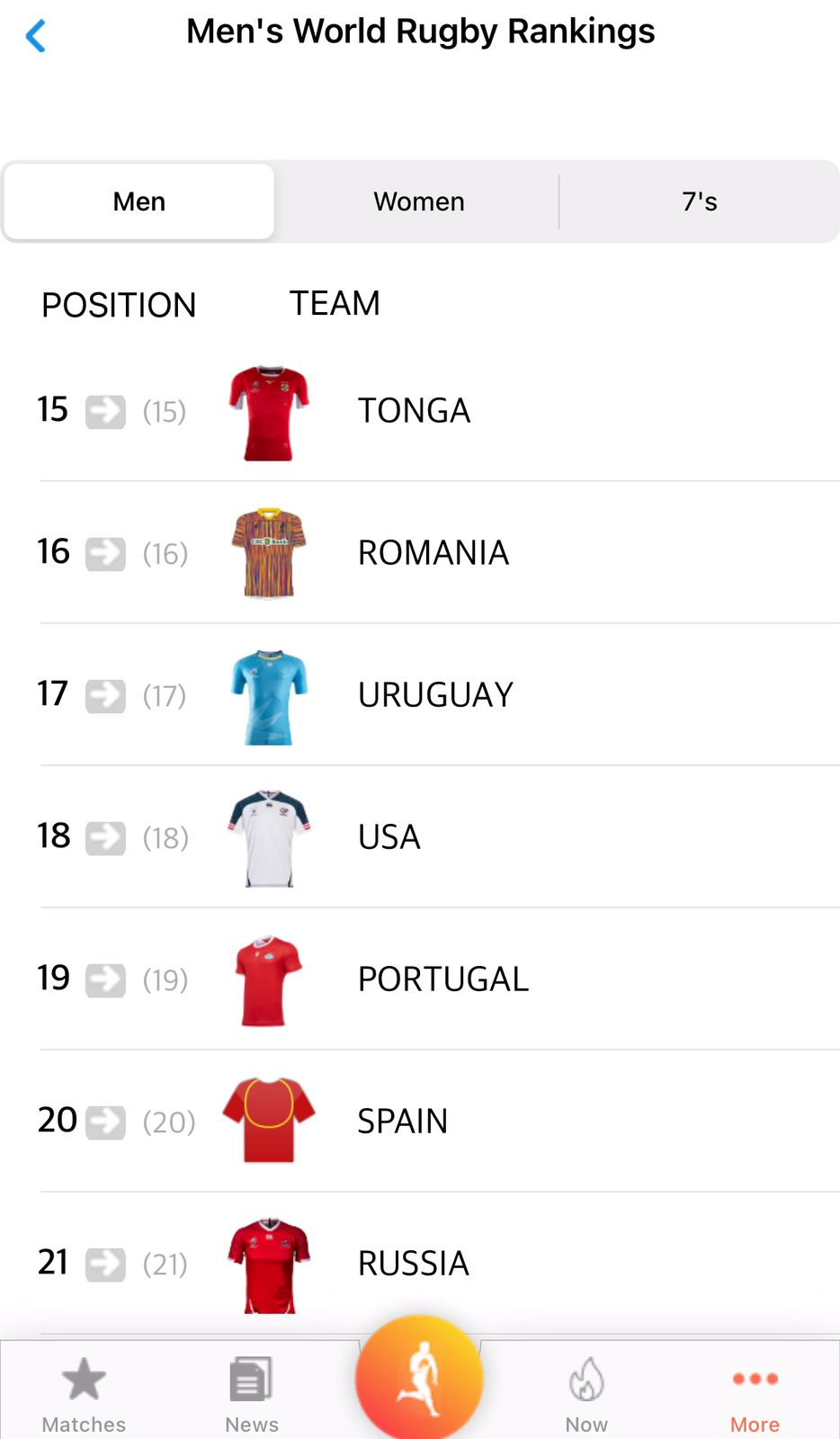Tap the blue back chevron
Viewport: 840px width, 1439px height.
[36, 37]
